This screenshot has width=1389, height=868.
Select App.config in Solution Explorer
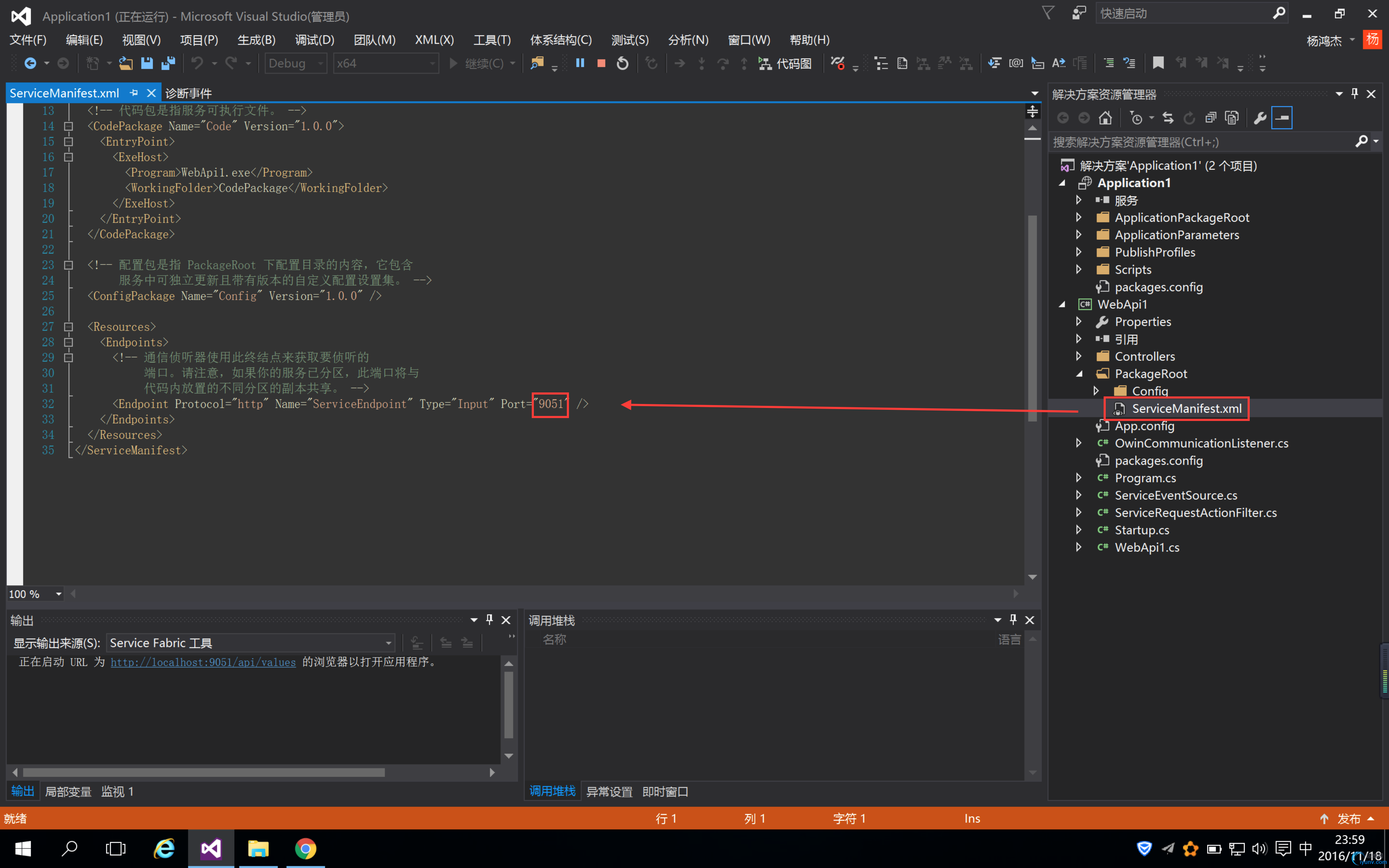tap(1144, 426)
